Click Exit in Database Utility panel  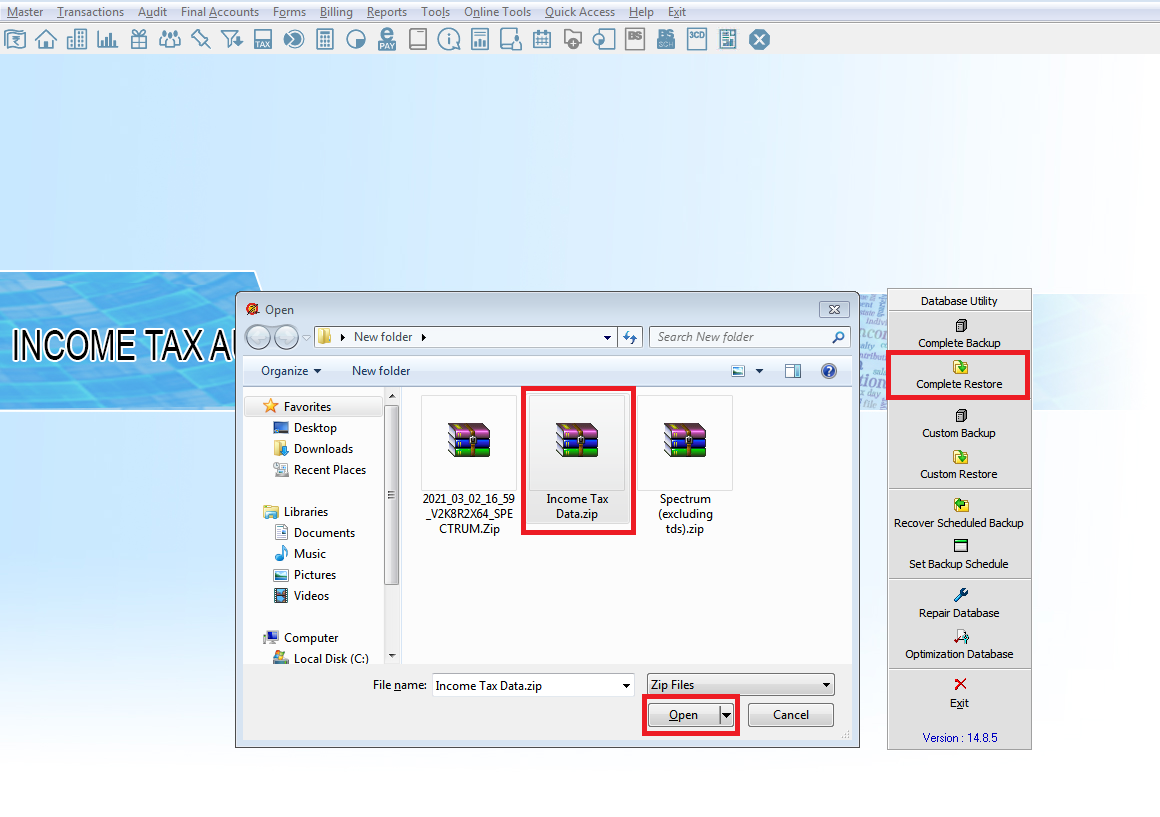coord(960,693)
